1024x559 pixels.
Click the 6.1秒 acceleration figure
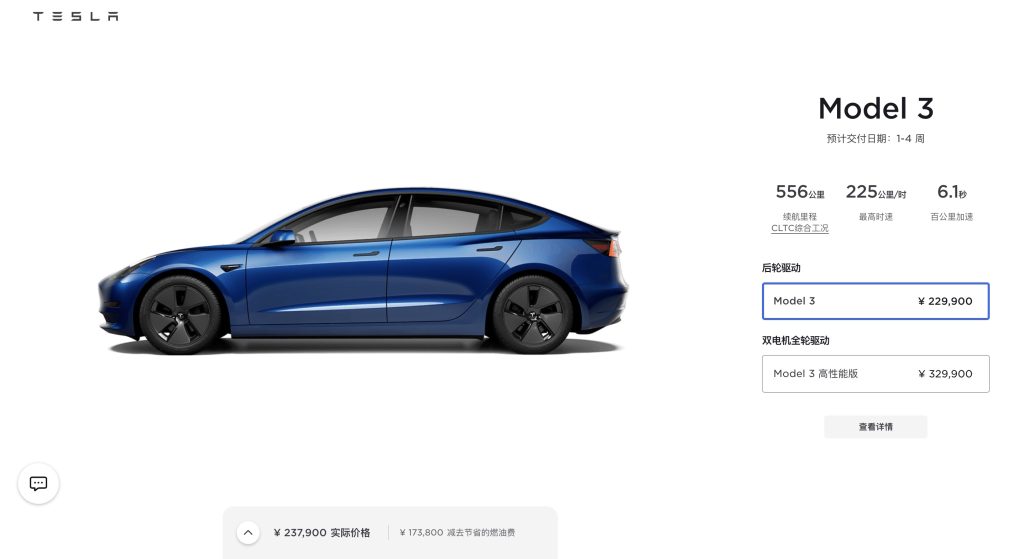click(952, 192)
